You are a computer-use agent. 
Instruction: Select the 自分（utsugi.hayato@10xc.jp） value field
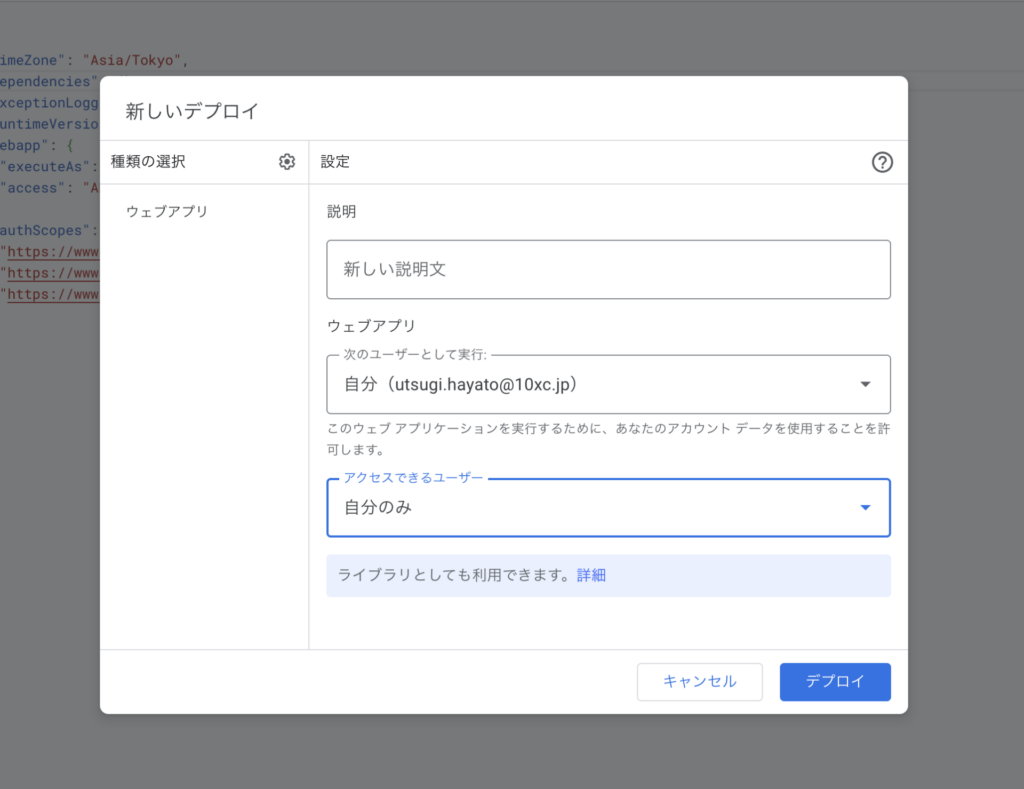(x=462, y=384)
